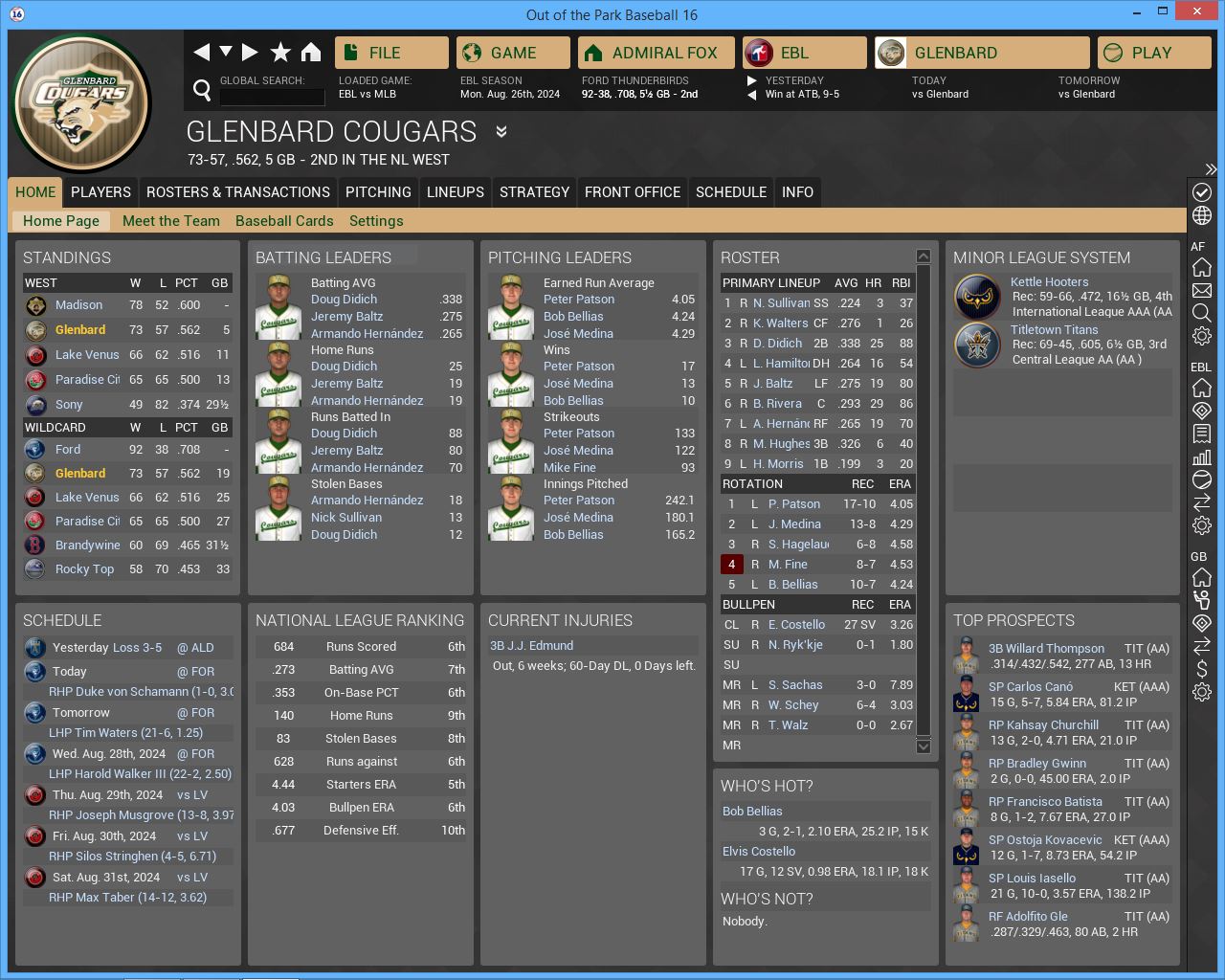The width and height of the screenshot is (1225, 980).
Task: Click the PLAY button
Action: [1154, 53]
